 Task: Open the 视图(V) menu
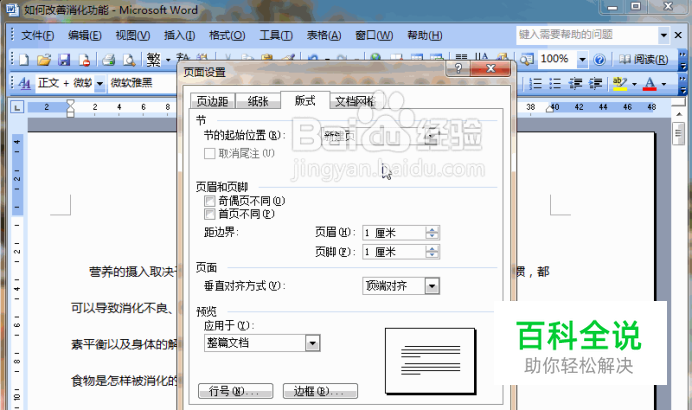tap(133, 35)
